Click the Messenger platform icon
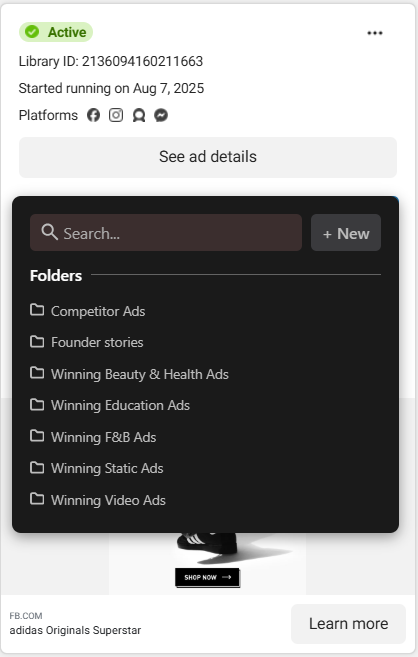 [161, 115]
